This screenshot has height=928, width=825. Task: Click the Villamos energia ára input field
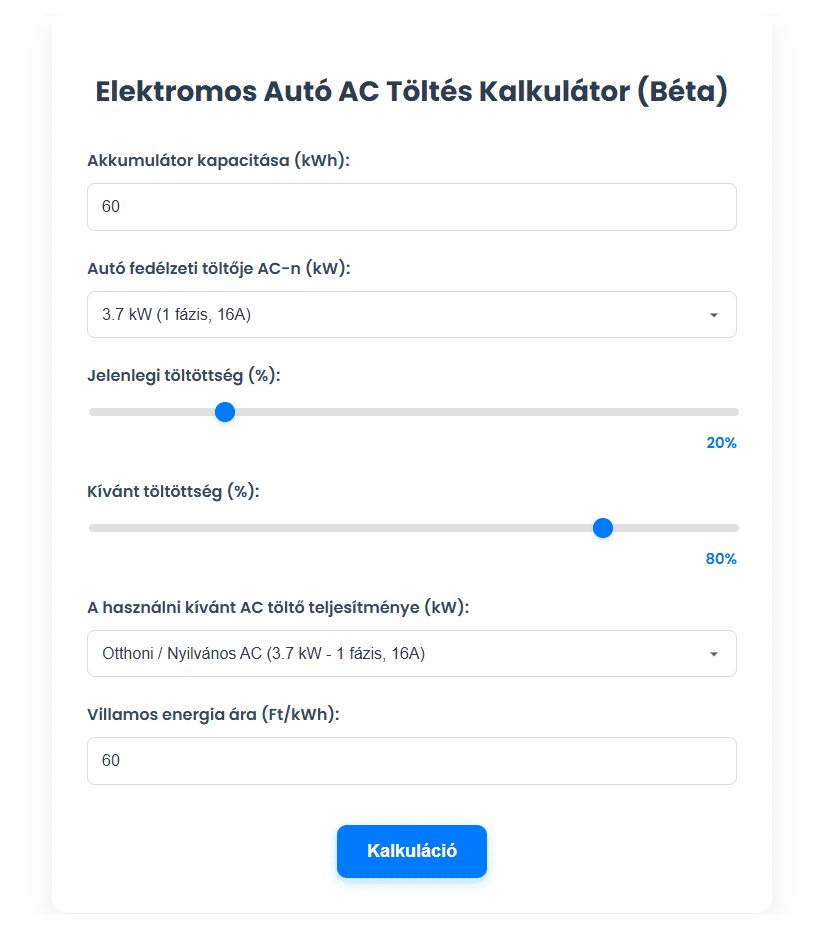(412, 760)
